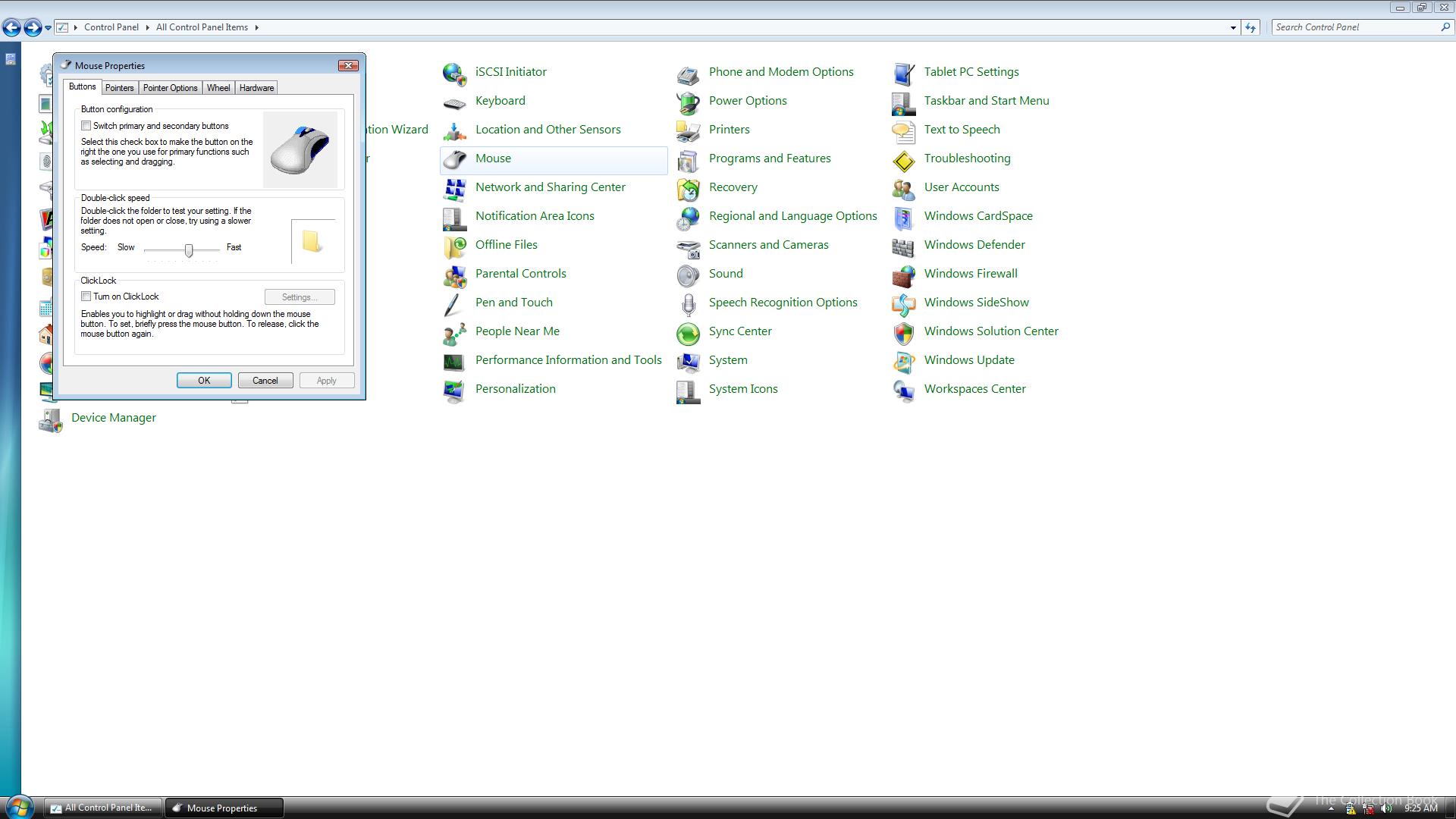The image size is (1456, 819).
Task: Click OK in Mouse Properties
Action: [204, 381]
